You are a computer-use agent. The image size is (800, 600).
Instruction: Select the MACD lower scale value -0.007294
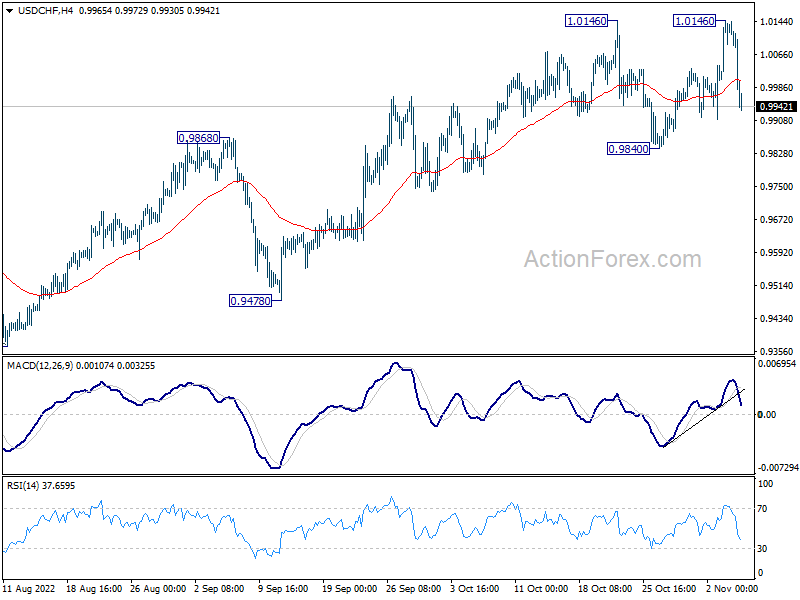click(x=778, y=468)
